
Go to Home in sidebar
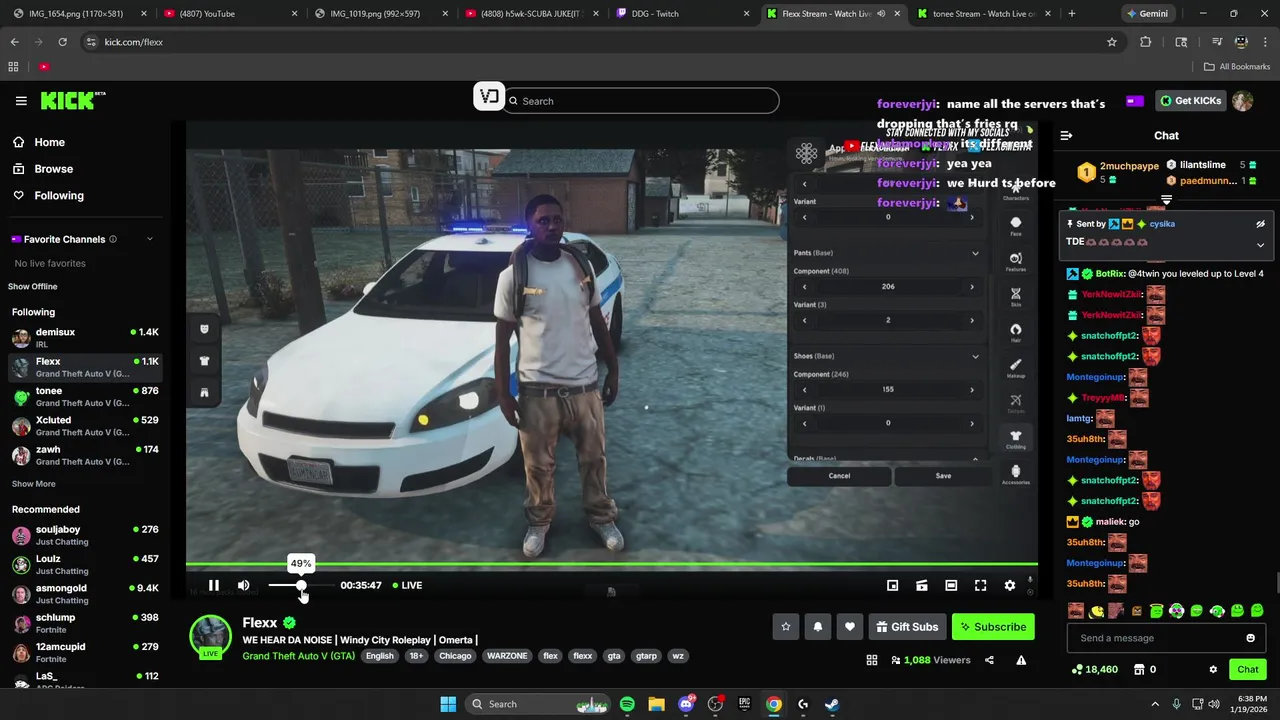click(40, 142)
